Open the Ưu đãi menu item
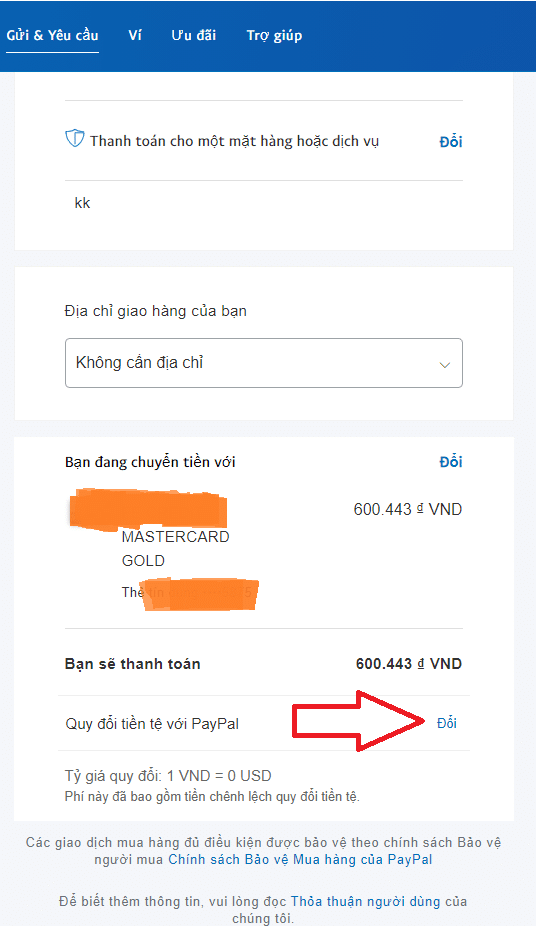This screenshot has height=926, width=536. click(x=194, y=35)
